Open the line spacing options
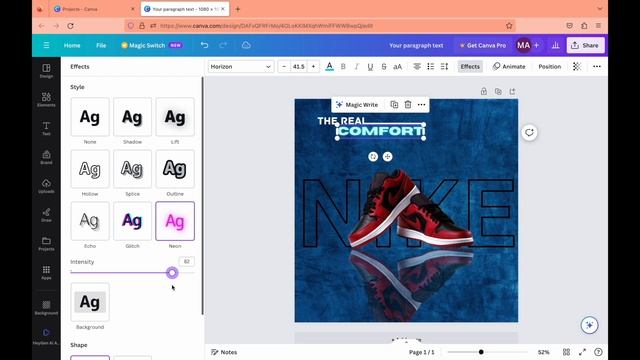This screenshot has height=360, width=640. click(x=444, y=67)
